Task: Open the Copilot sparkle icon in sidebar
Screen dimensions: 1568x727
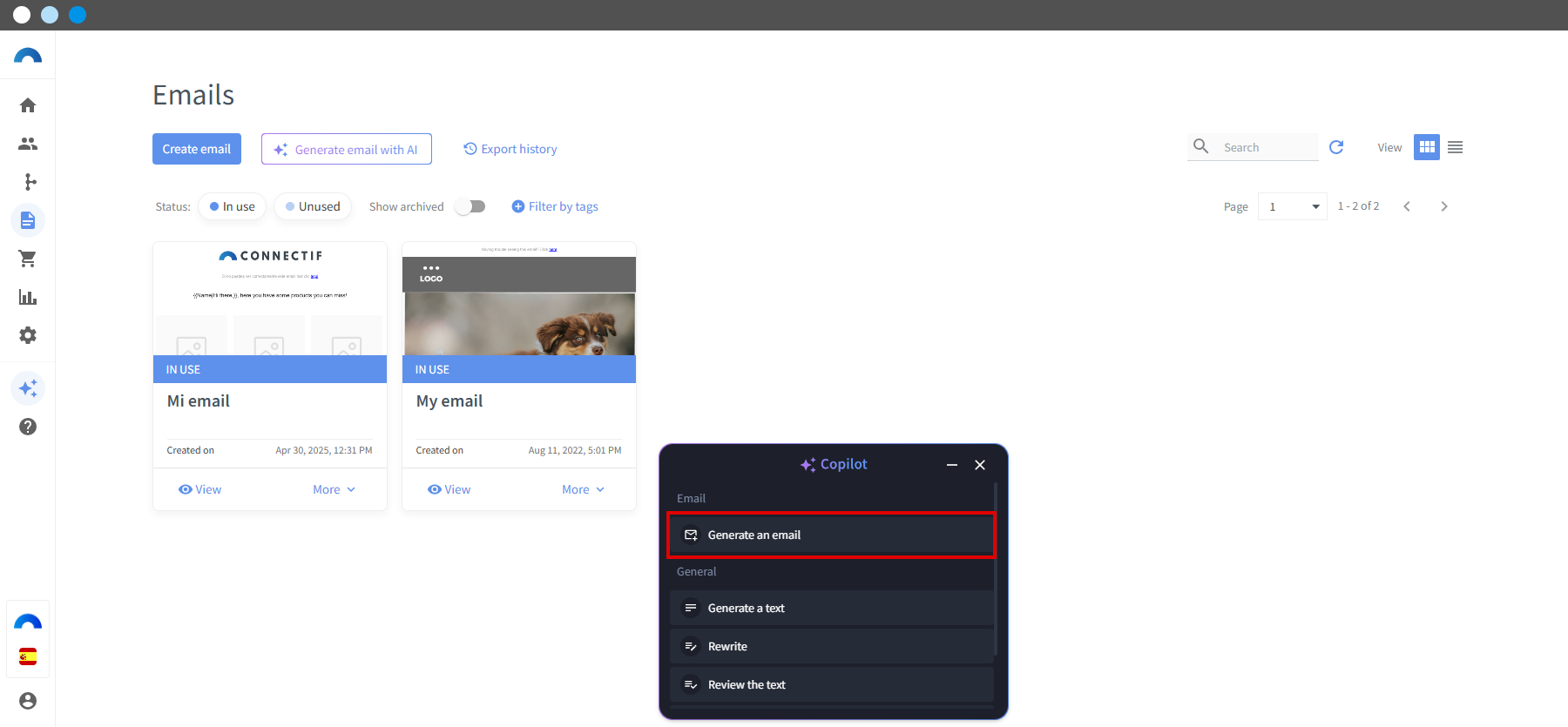Action: [28, 388]
